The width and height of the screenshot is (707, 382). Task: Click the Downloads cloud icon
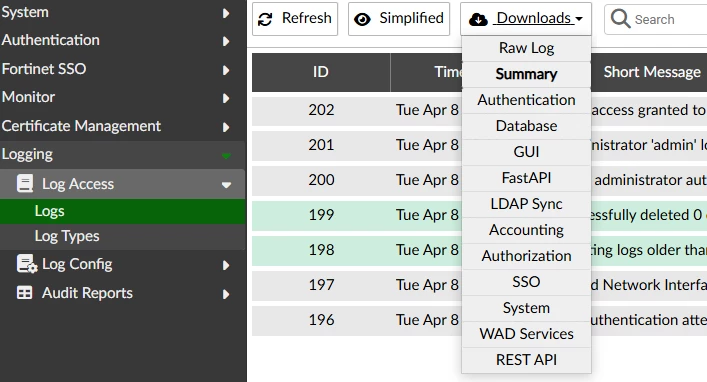(478, 19)
